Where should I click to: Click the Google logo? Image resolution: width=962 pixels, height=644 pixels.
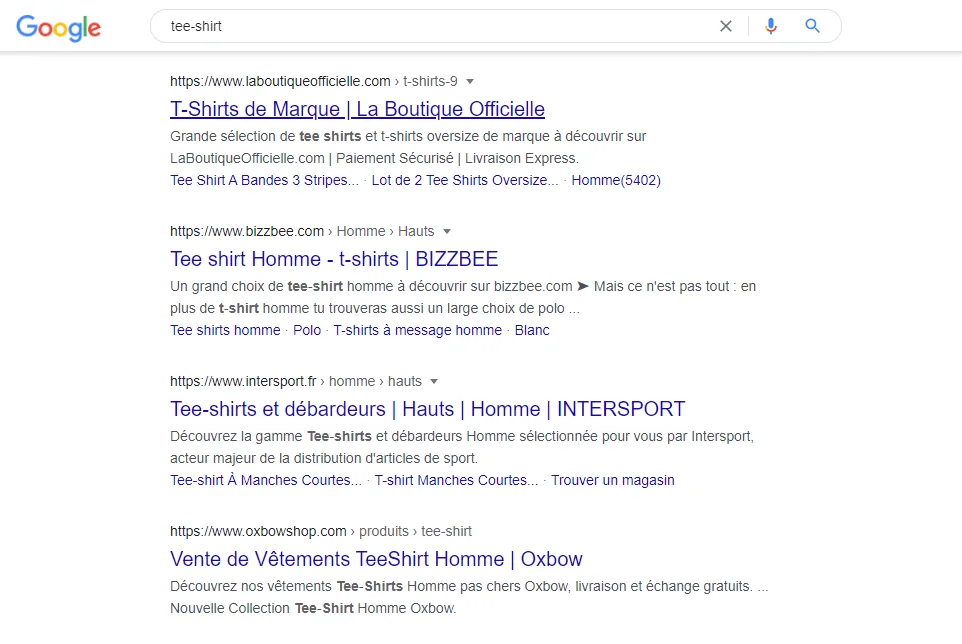coord(58,28)
